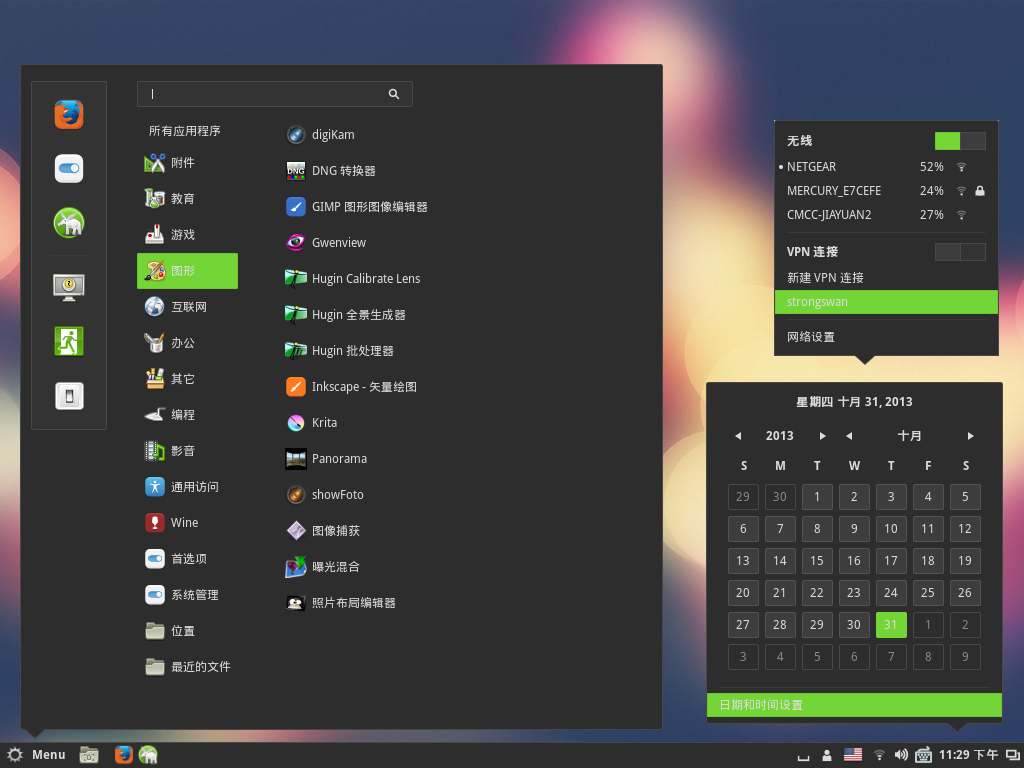1024x768 pixels.
Task: Select day 31 highlighted in the calendar
Action: (x=891, y=624)
